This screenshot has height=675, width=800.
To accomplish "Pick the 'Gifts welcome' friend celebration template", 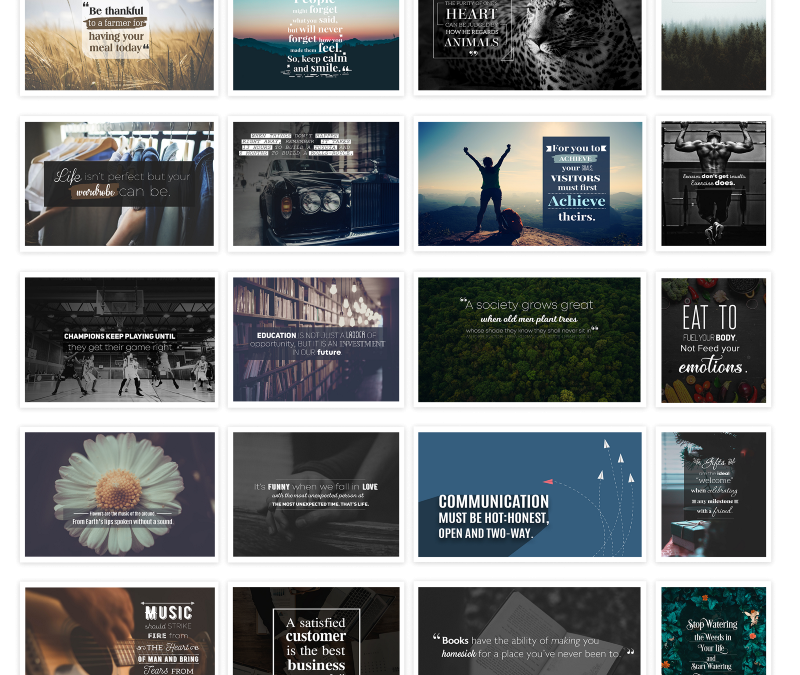I will click(x=713, y=494).
